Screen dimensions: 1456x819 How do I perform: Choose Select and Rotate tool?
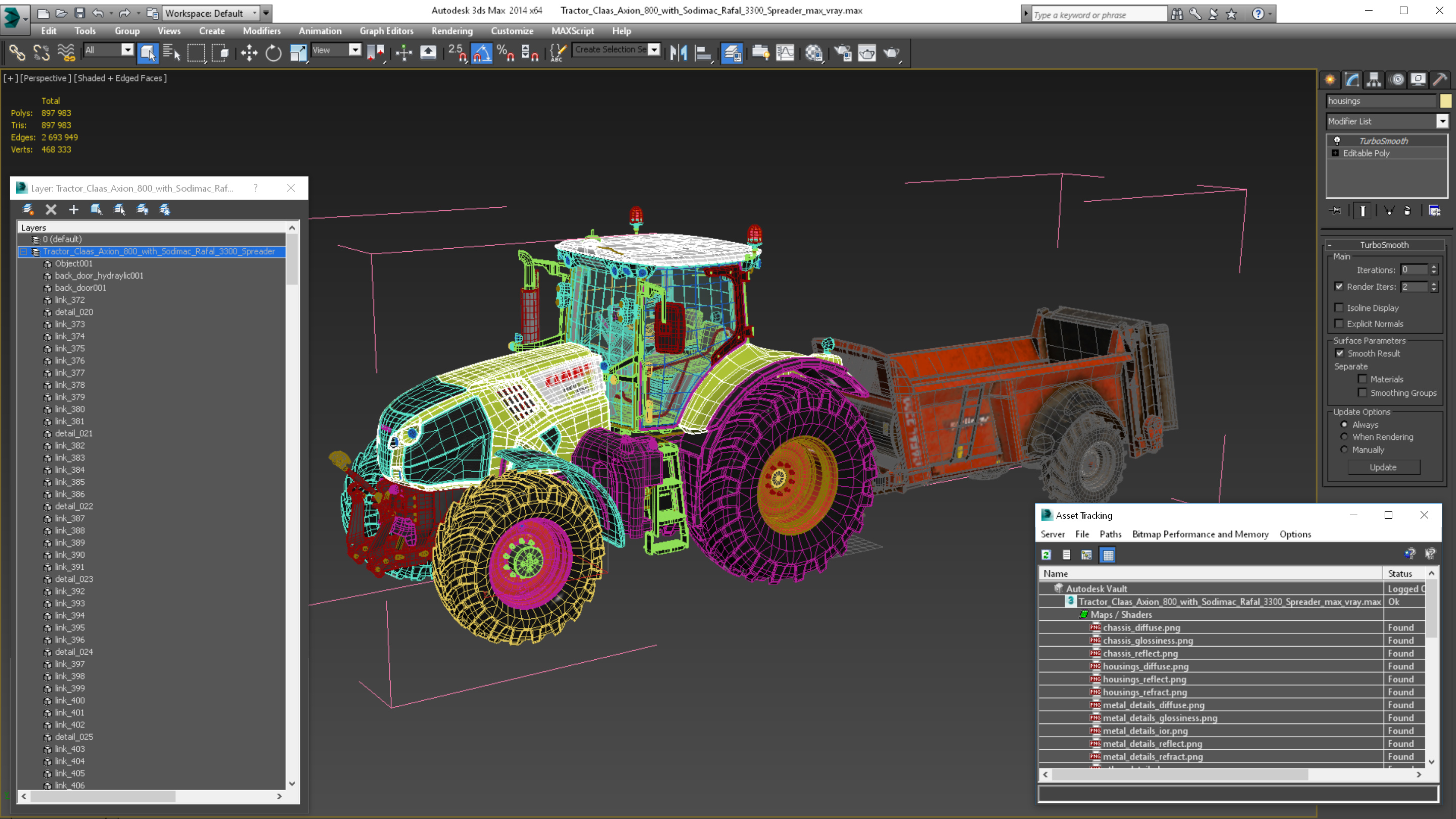pos(274,53)
